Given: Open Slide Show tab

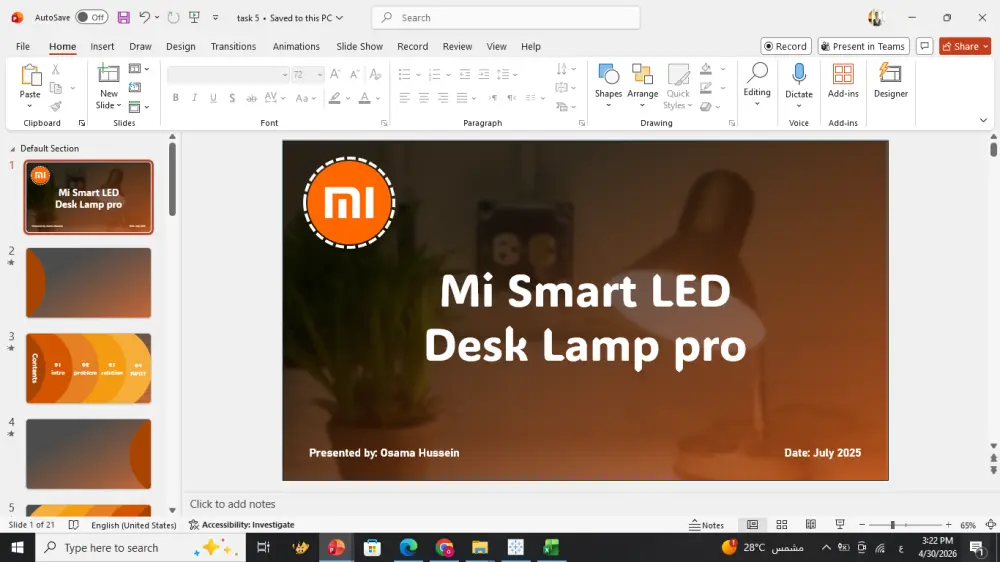Looking at the screenshot, I should [360, 46].
